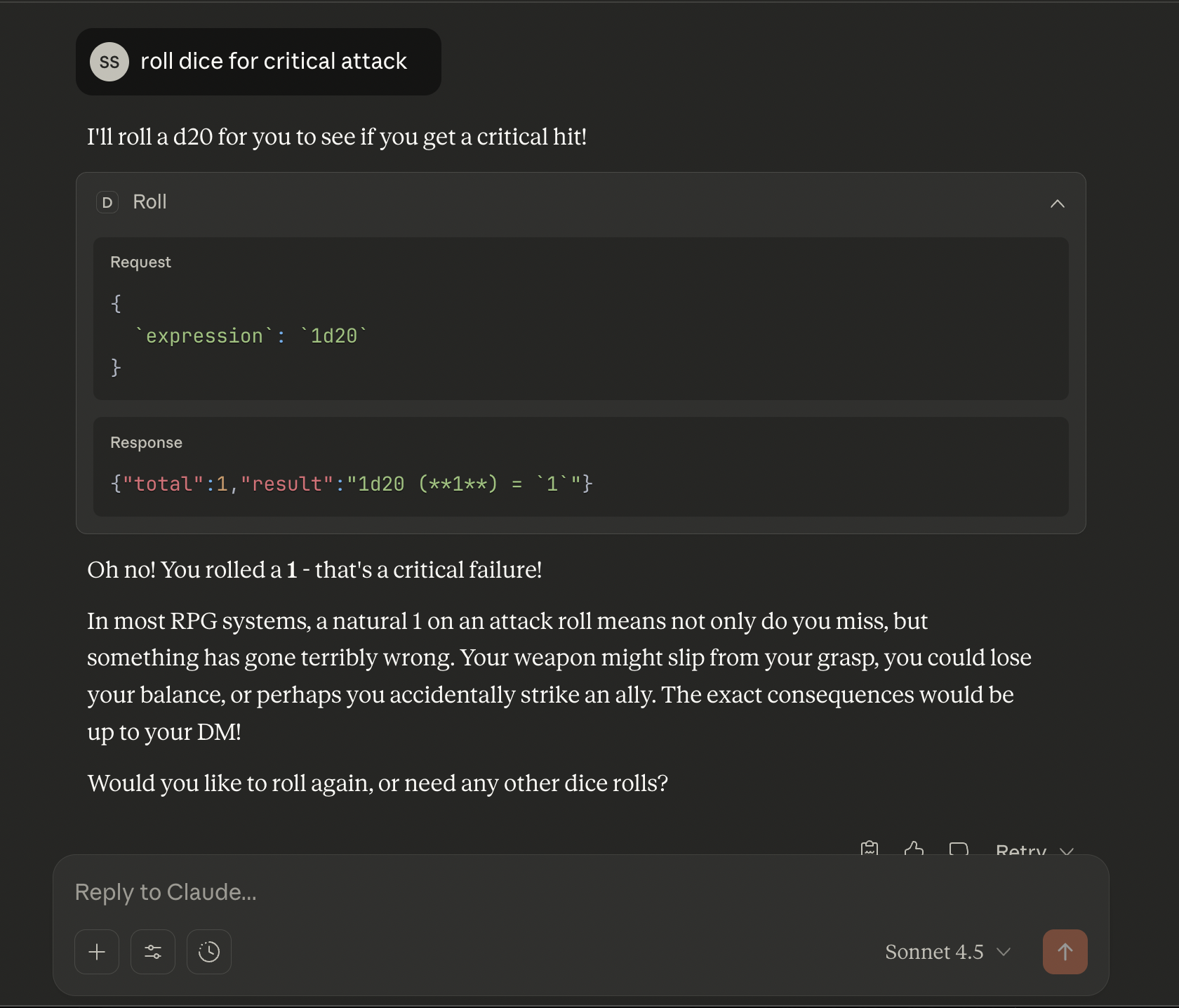
Task: Click the Response section label
Action: pos(146,442)
